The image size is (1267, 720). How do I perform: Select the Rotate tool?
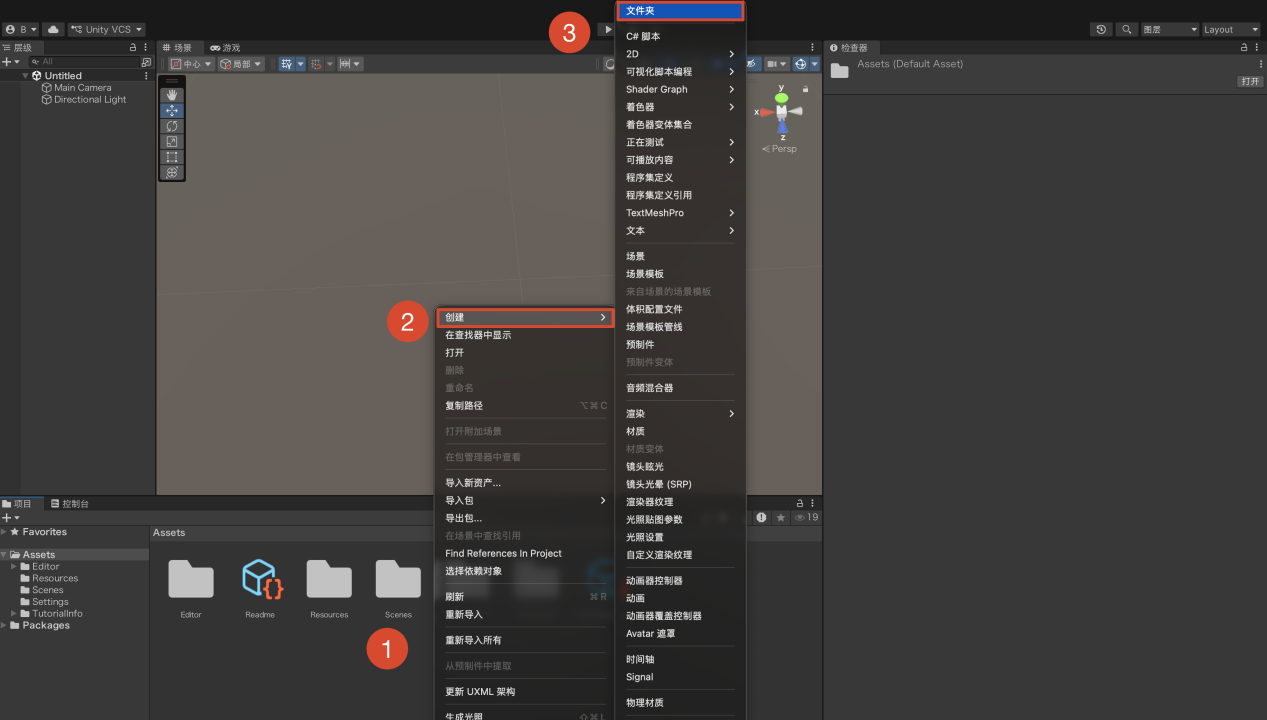click(x=172, y=126)
